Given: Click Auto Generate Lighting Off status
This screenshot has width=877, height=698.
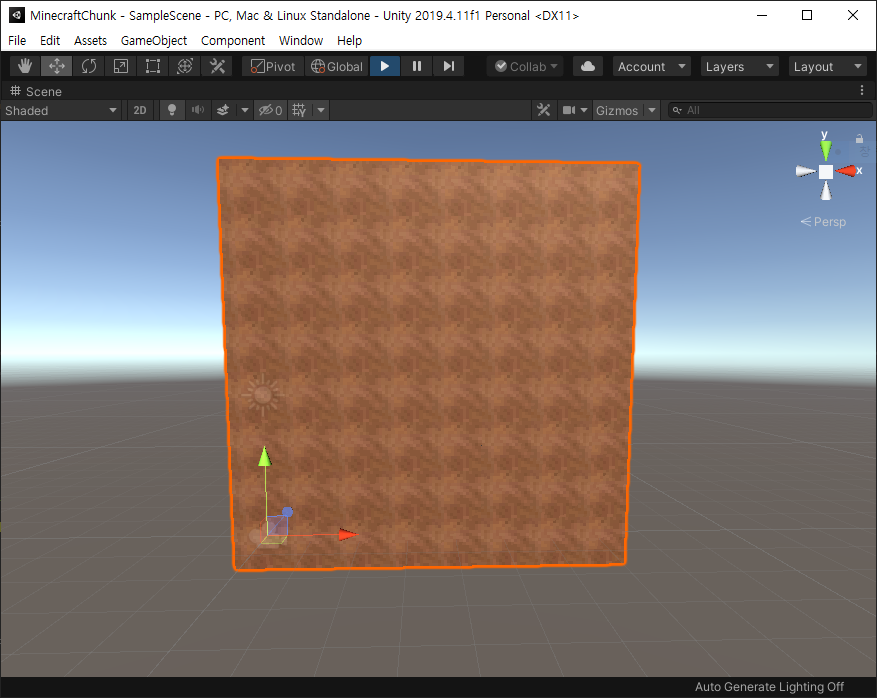Looking at the screenshot, I should point(769,686).
